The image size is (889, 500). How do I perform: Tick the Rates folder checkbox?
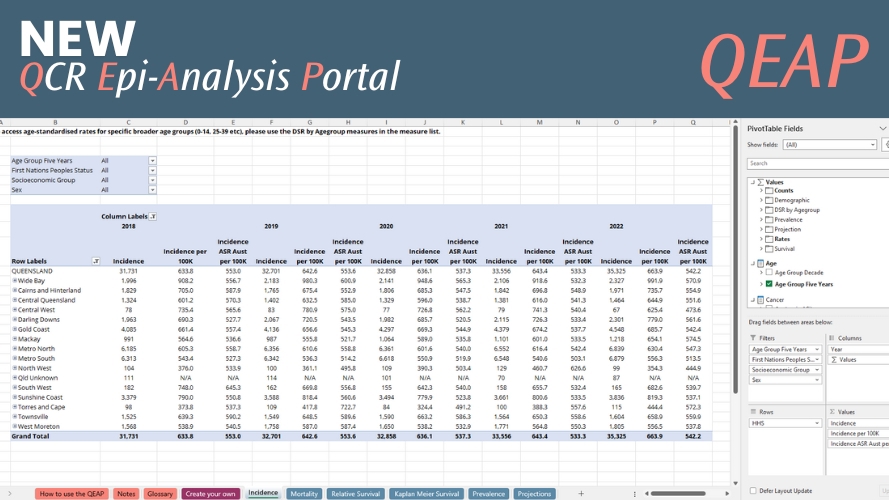coord(769,239)
